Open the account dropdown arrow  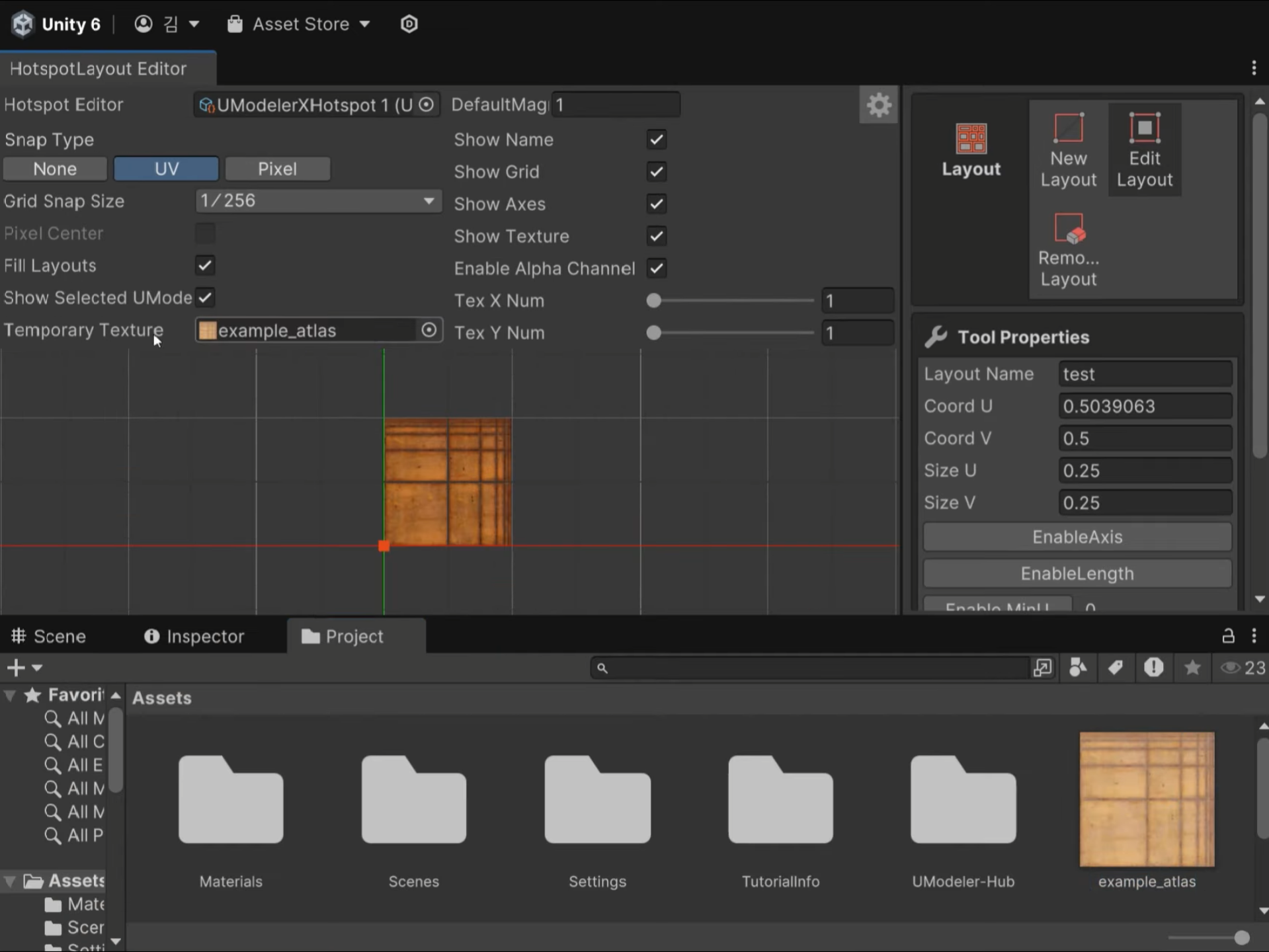tap(194, 24)
